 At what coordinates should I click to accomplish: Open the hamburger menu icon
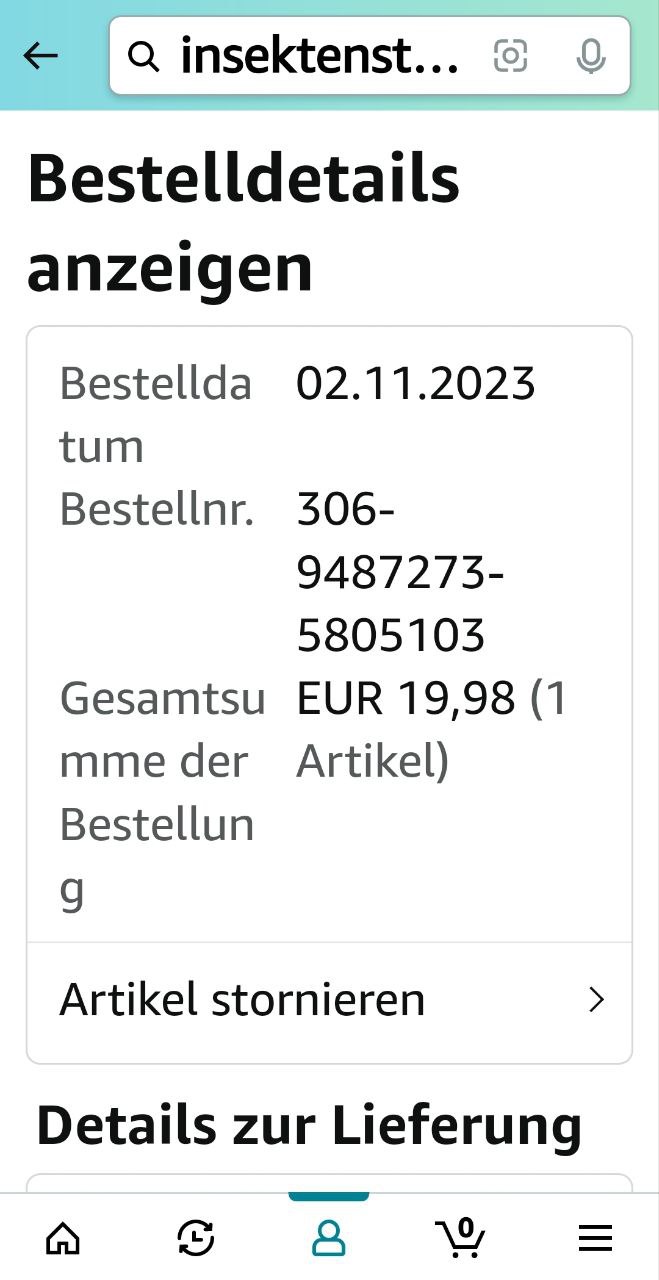point(595,1239)
